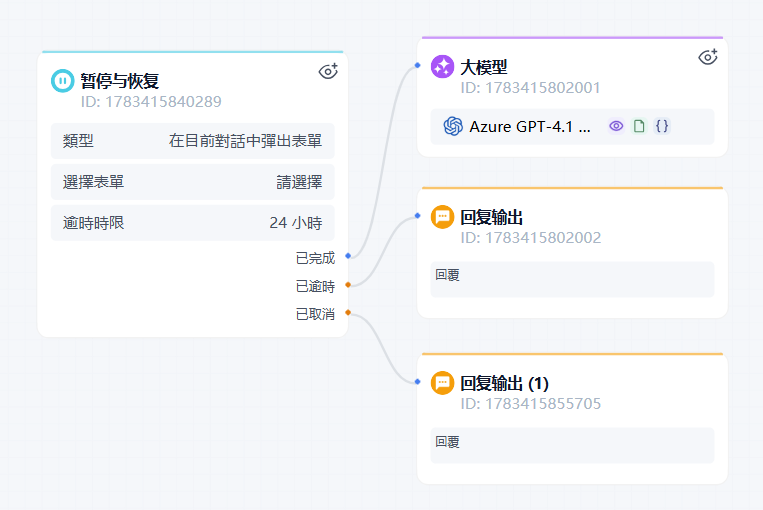This screenshot has width=763, height=510.
Task: Click the 回覆 field in 回复输出 node
Action: point(572,279)
